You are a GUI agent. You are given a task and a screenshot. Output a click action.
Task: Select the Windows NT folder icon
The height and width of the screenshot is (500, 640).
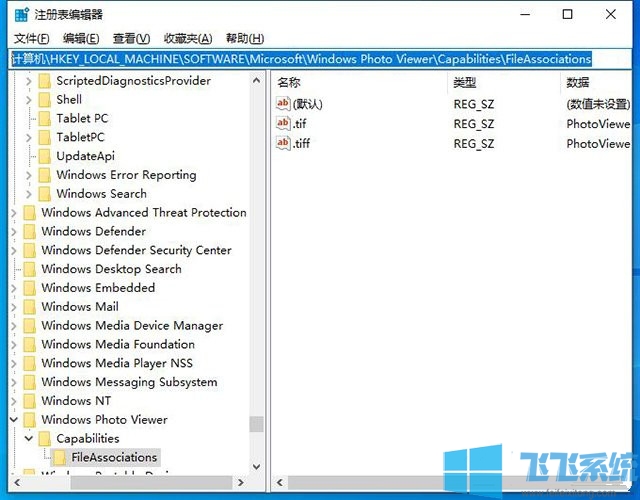point(29,401)
